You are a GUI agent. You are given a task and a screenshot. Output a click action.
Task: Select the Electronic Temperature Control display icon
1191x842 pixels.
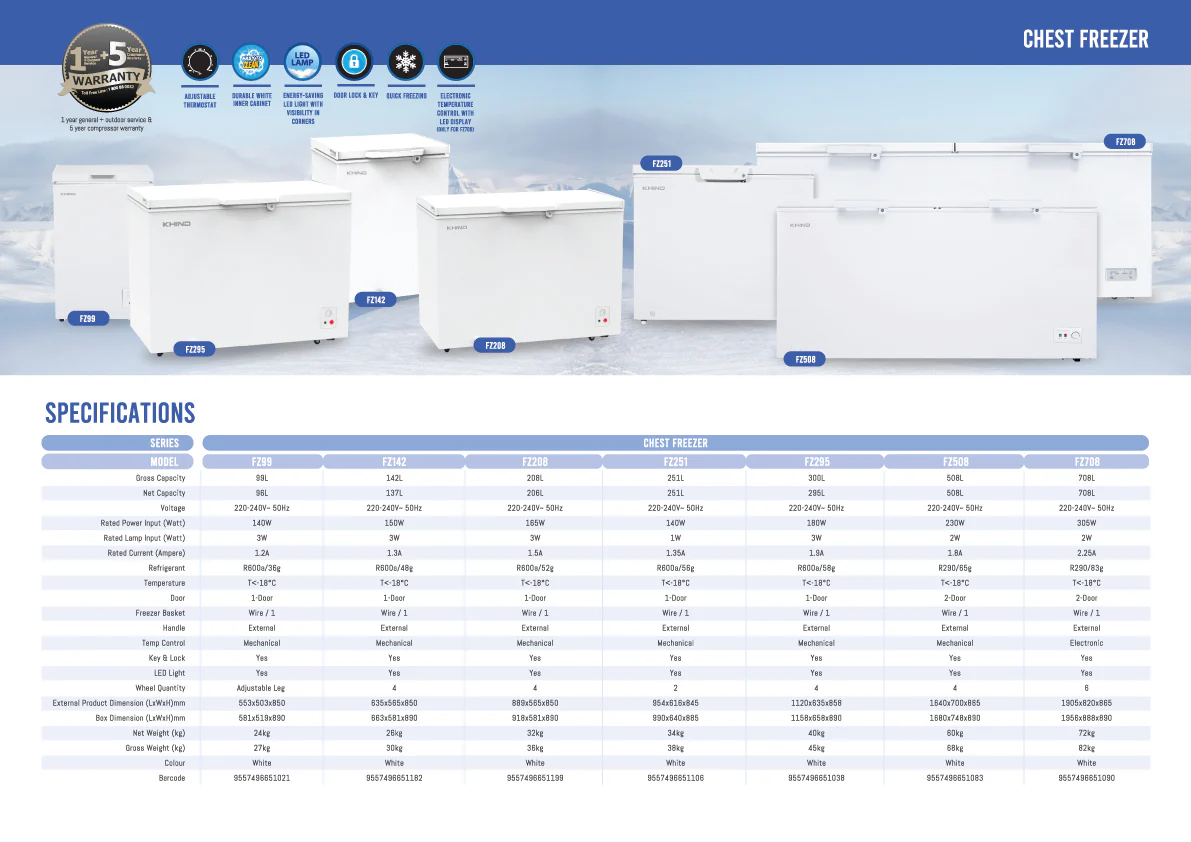pos(456,62)
